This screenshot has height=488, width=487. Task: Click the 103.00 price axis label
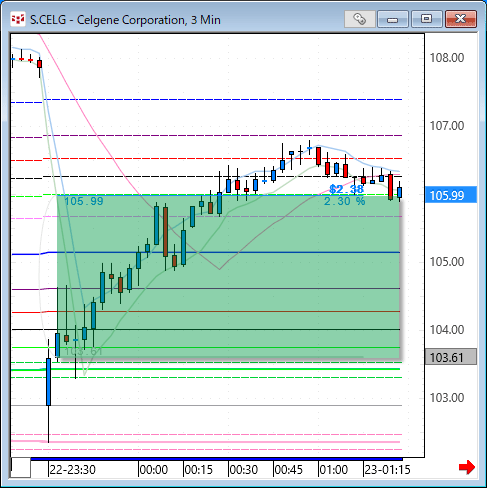[447, 398]
